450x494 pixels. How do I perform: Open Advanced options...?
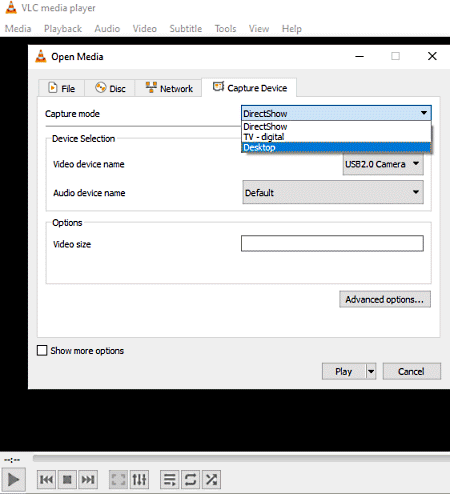(385, 299)
